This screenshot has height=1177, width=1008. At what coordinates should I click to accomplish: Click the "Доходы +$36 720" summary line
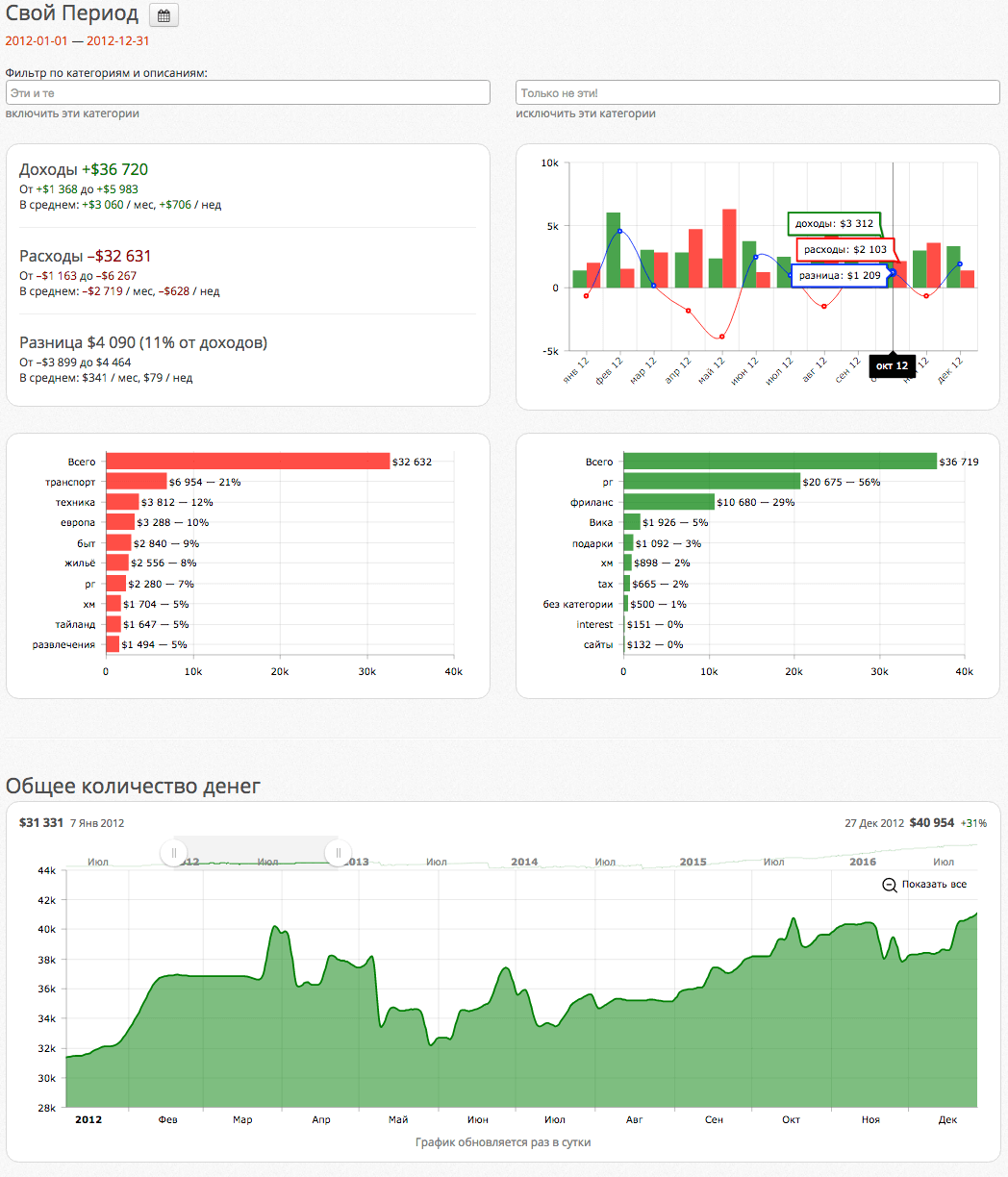[x=84, y=170]
